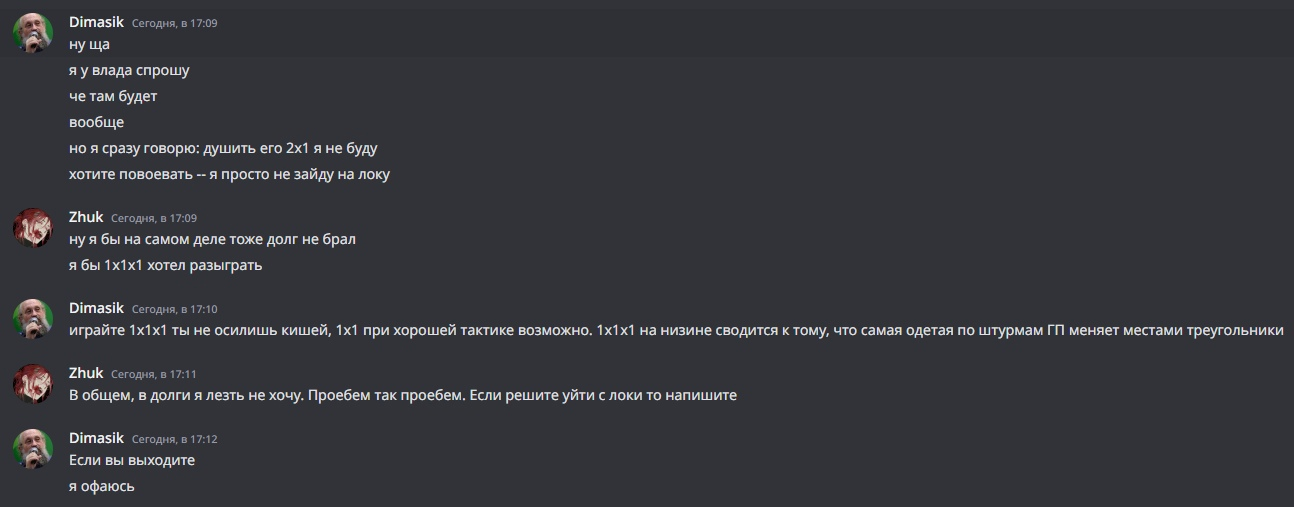Click Dimasik's timestamp "Сегодня, в 17:09"
Image resolution: width=1294 pixels, height=507 pixels.
pyautogui.click(x=174, y=23)
